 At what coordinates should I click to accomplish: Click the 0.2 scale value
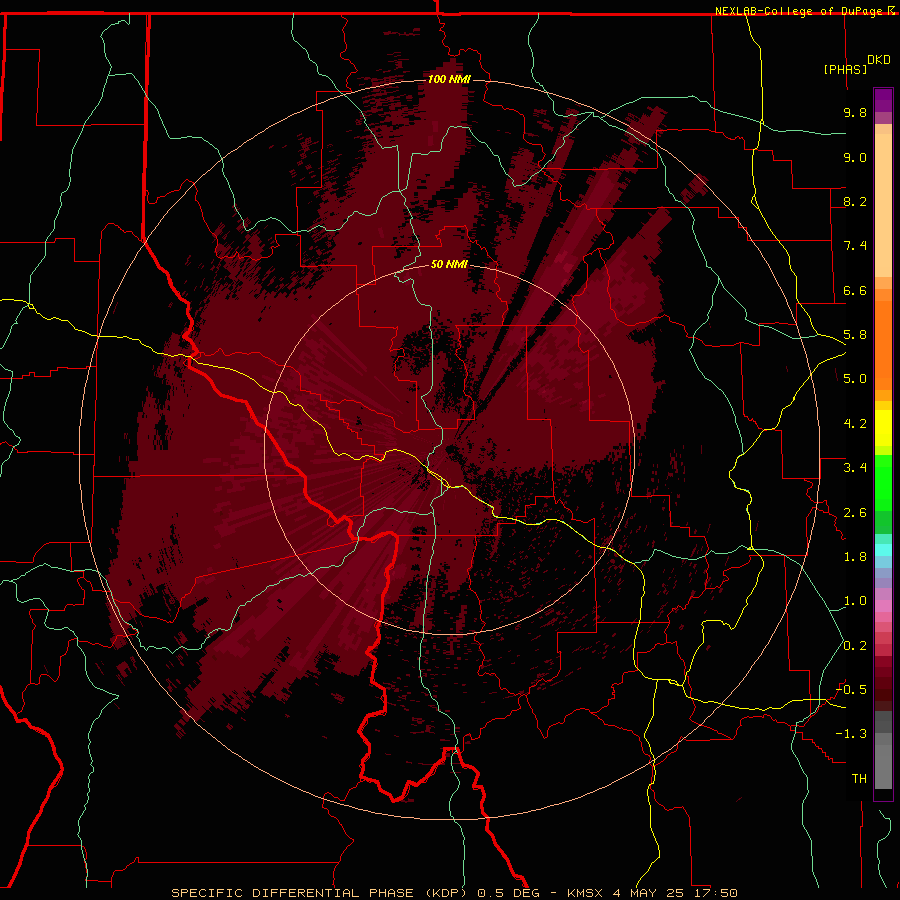855,646
